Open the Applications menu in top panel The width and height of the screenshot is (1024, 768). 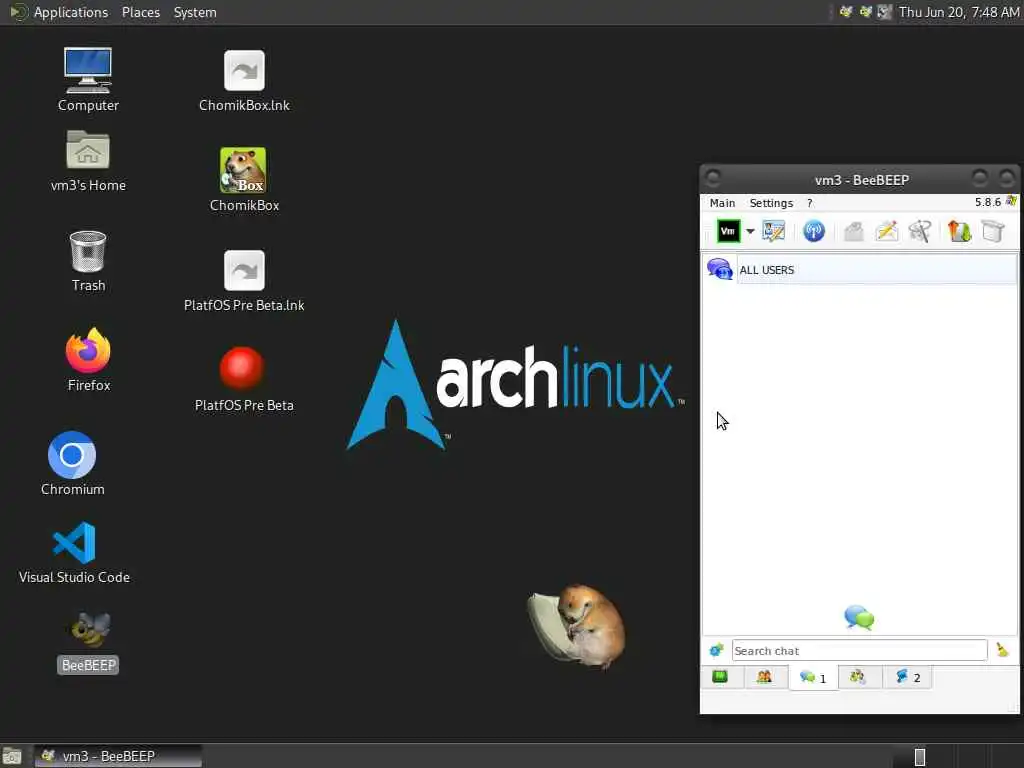(x=71, y=12)
